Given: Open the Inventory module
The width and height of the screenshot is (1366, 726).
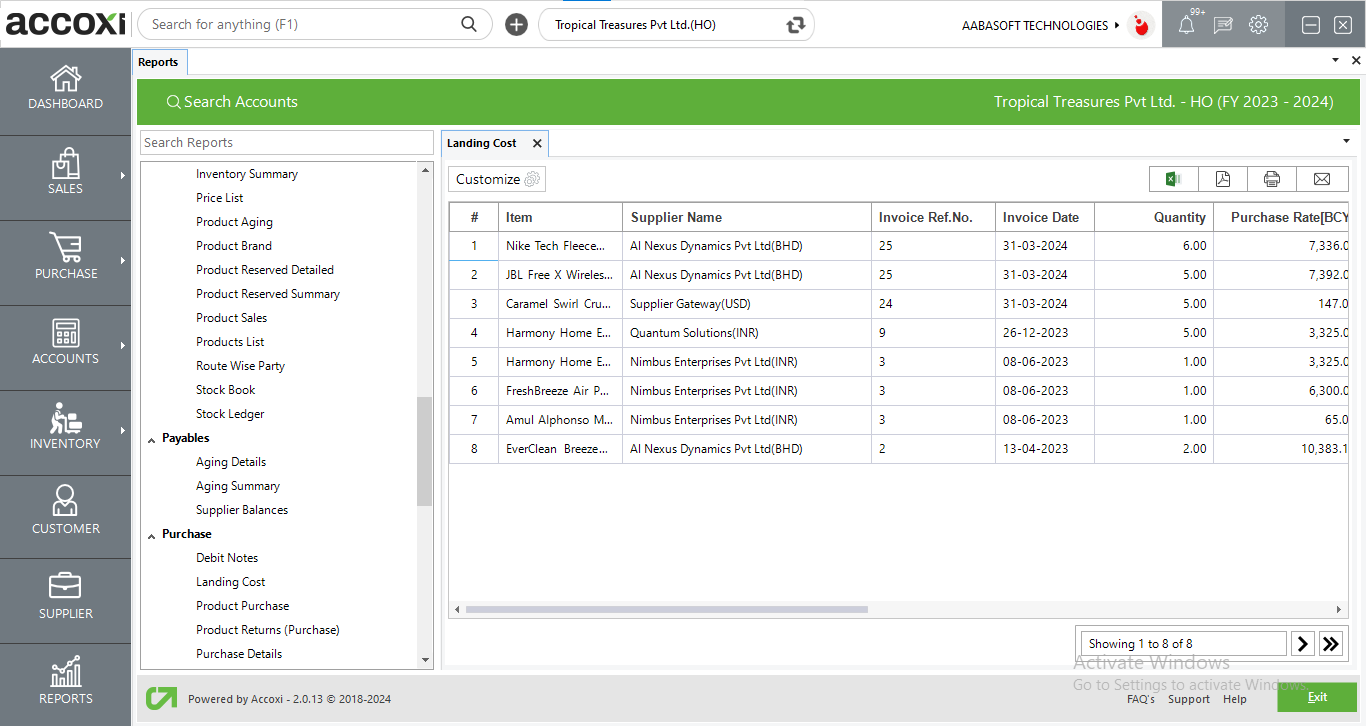Looking at the screenshot, I should click(x=66, y=429).
